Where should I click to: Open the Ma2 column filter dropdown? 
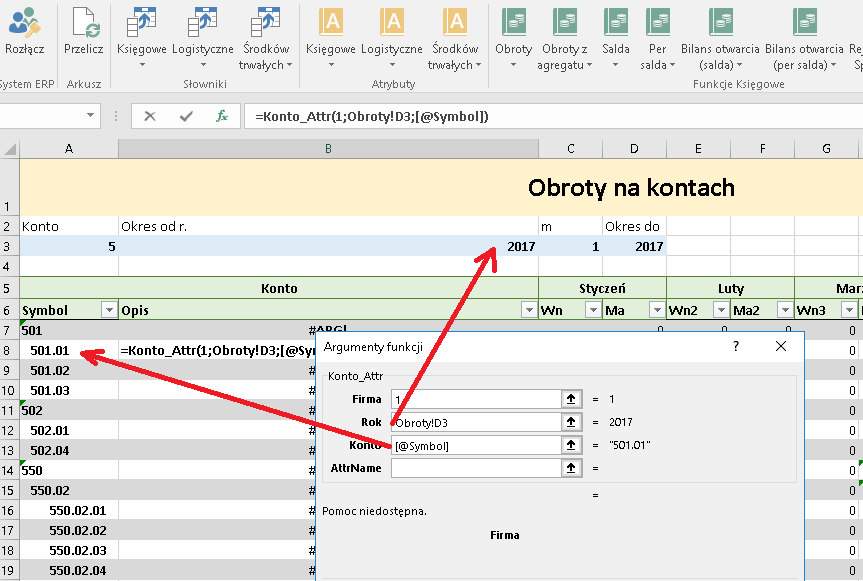click(785, 310)
